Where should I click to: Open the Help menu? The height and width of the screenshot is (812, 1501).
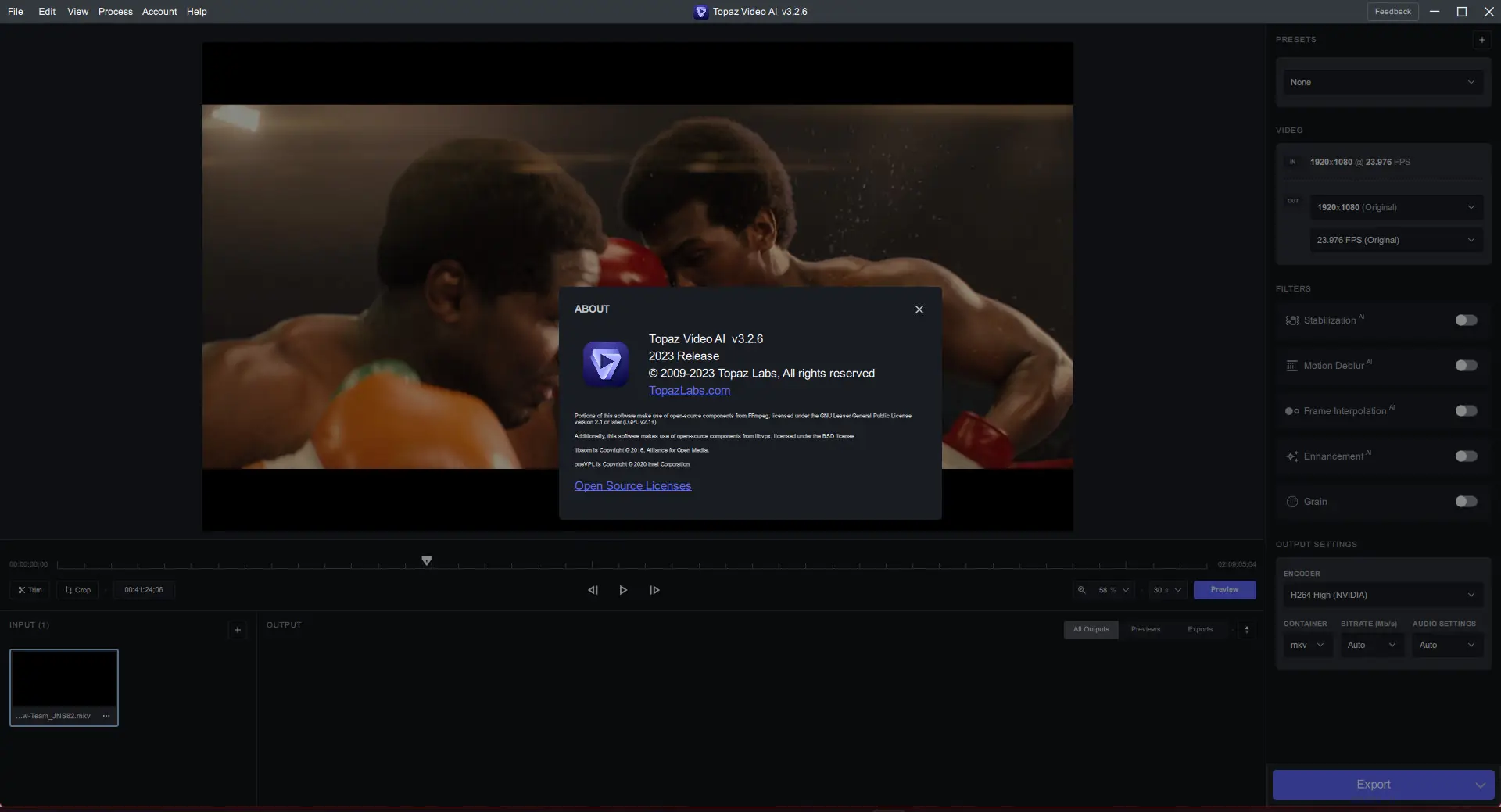[x=197, y=12]
